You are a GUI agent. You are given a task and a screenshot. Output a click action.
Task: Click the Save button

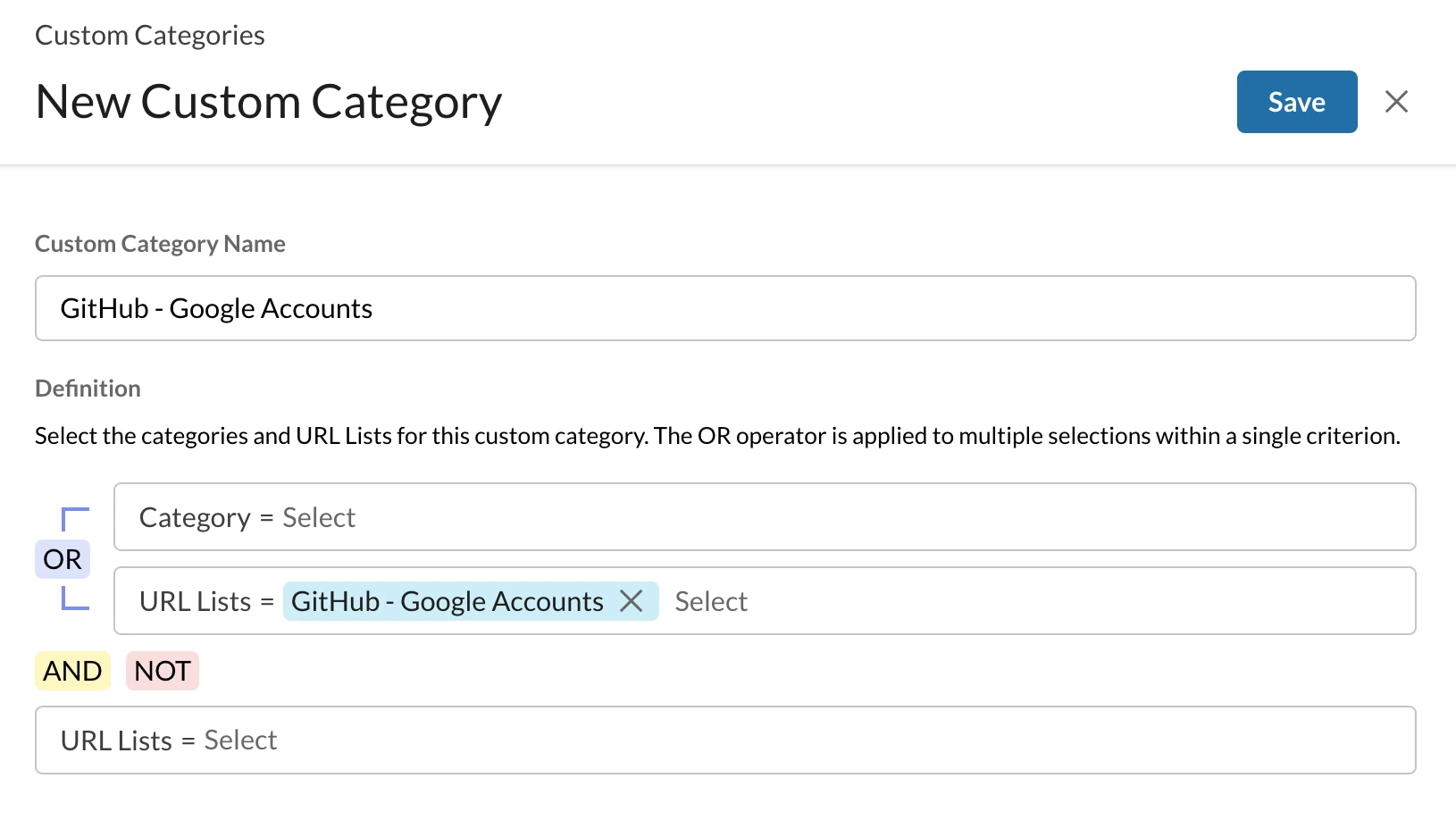pyautogui.click(x=1296, y=102)
